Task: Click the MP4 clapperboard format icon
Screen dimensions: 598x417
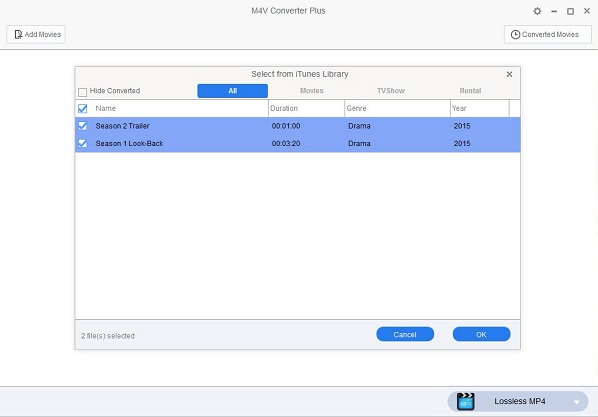Action: click(x=465, y=401)
